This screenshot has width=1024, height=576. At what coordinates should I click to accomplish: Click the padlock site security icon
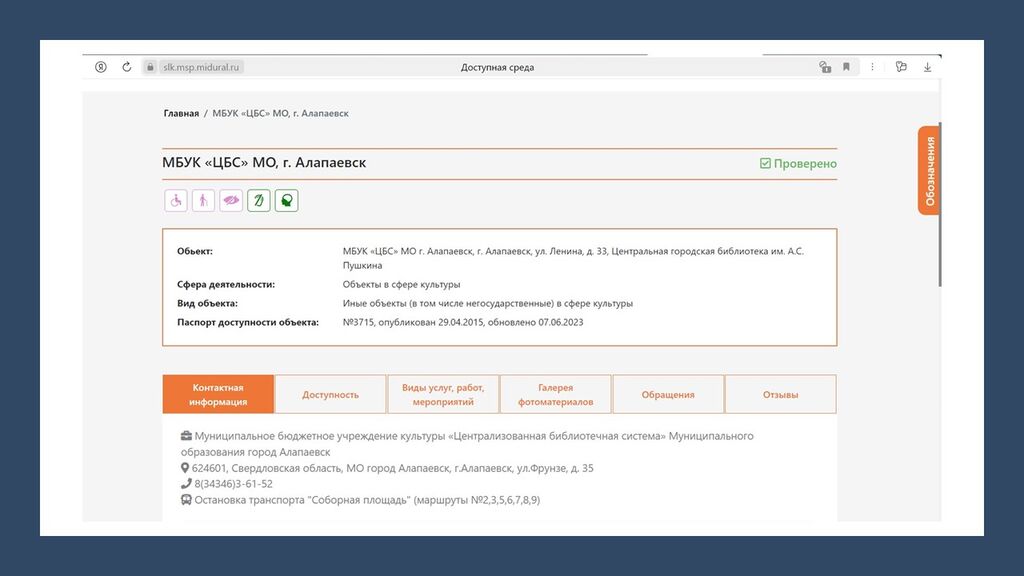(151, 67)
